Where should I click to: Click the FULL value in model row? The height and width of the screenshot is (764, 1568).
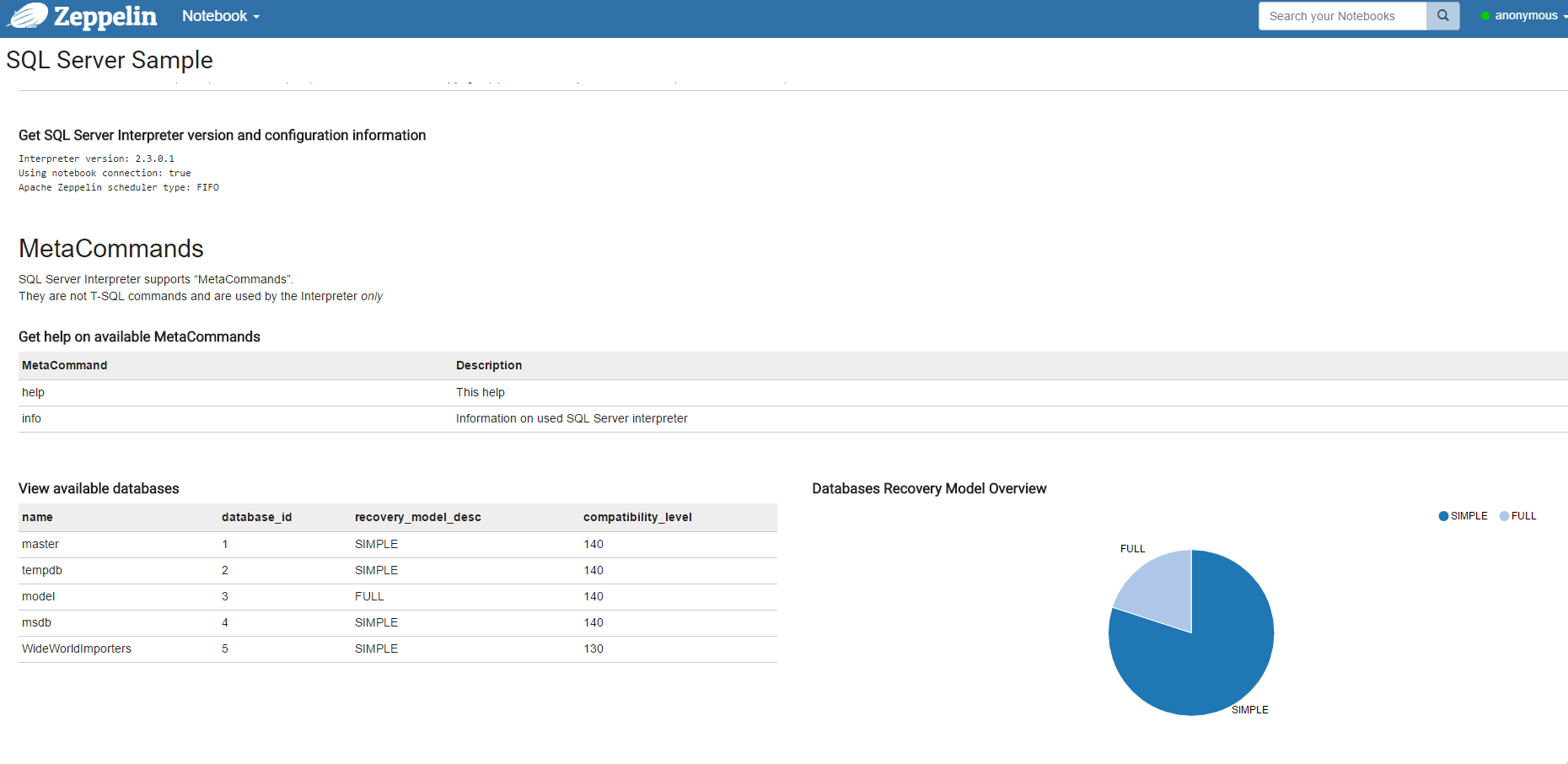coord(369,596)
